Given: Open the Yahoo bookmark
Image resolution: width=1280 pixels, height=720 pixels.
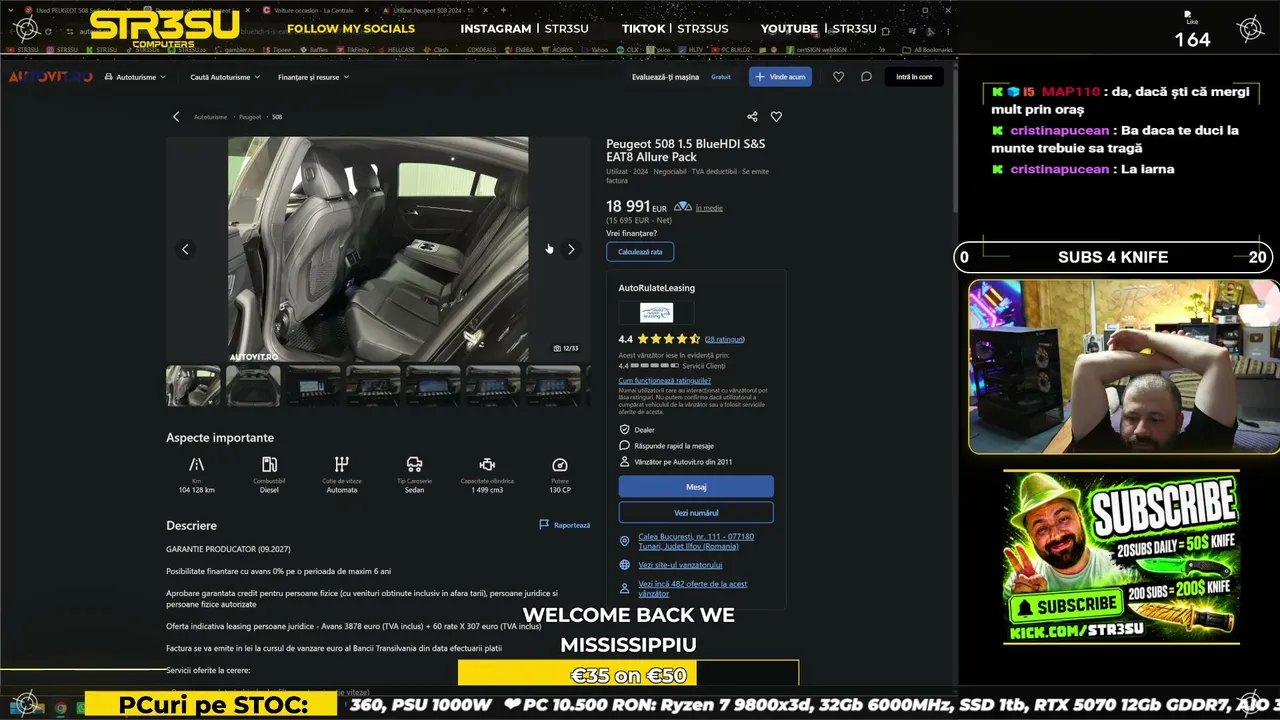Looking at the screenshot, I should point(594,49).
